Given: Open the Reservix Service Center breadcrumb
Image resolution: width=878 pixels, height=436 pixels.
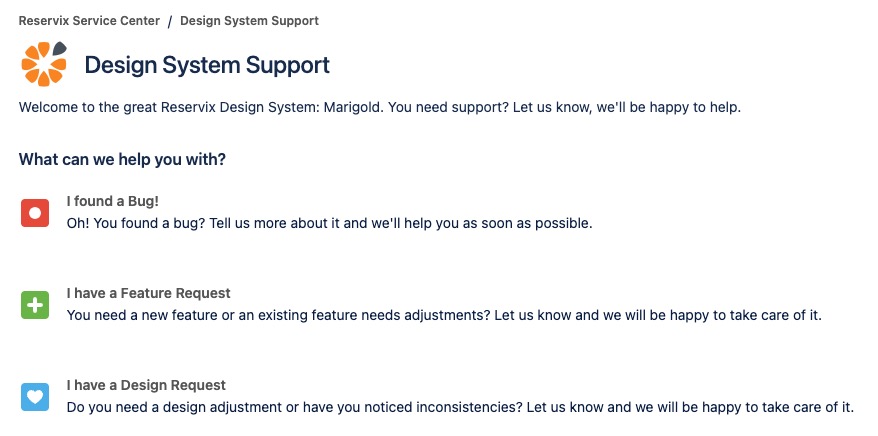Looking at the screenshot, I should click(89, 21).
